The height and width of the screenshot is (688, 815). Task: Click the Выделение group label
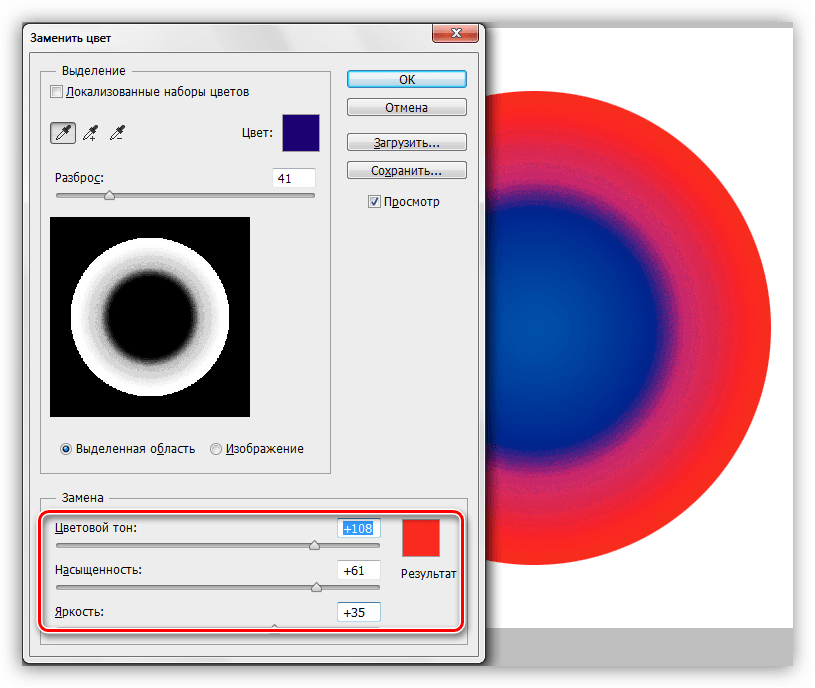(94, 71)
